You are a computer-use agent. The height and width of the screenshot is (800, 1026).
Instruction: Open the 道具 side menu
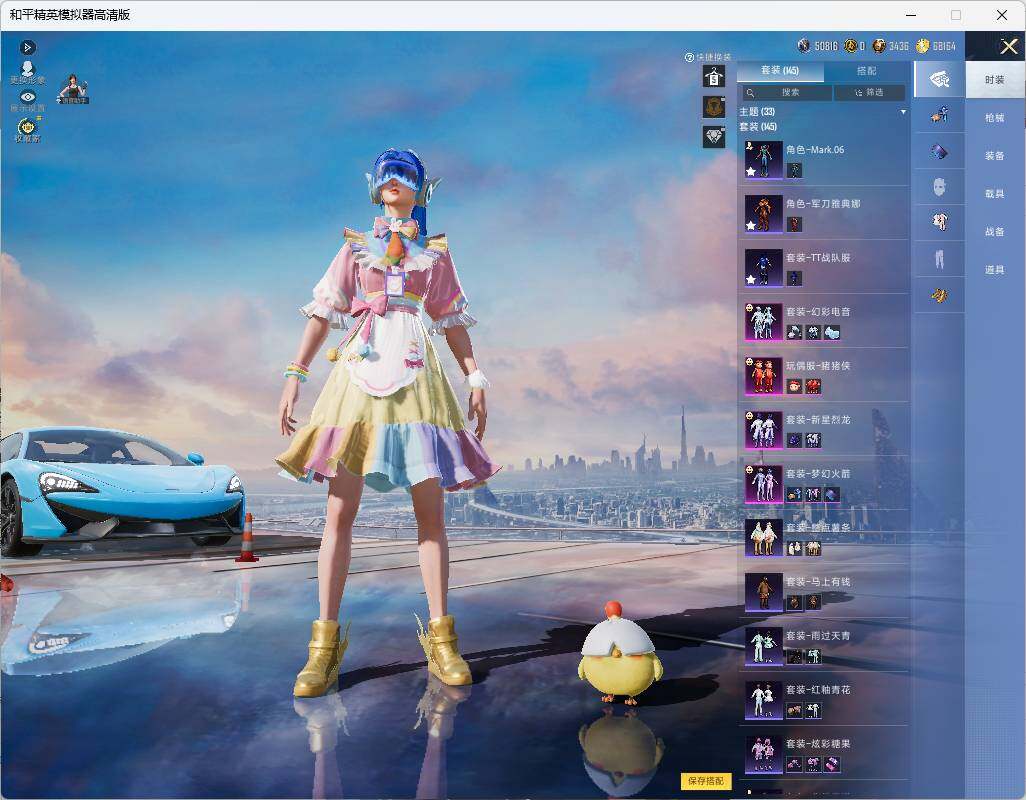click(995, 270)
